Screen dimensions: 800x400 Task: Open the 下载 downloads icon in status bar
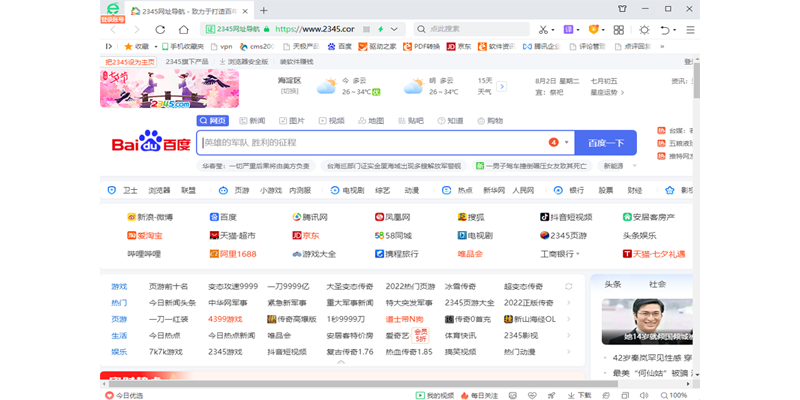point(580,395)
